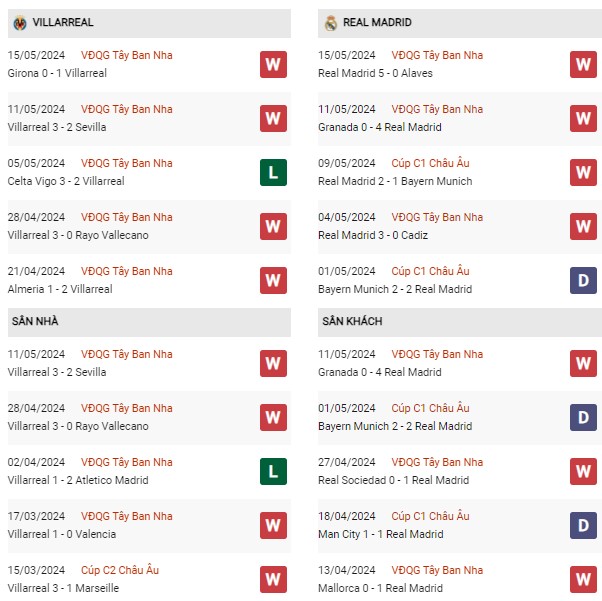Open the Real Madrid 3-0 Cadiz match result
The width and height of the screenshot is (602, 601).
[373, 235]
